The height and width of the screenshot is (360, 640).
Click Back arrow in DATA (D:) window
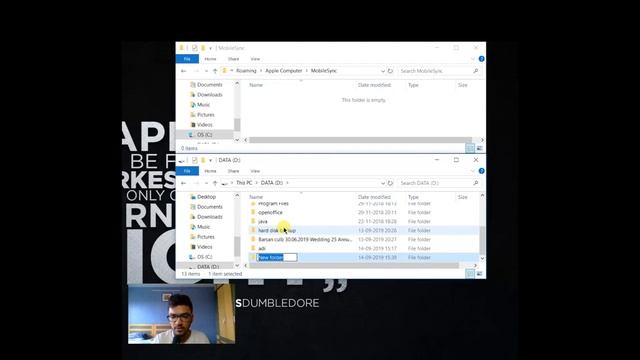coord(184,183)
